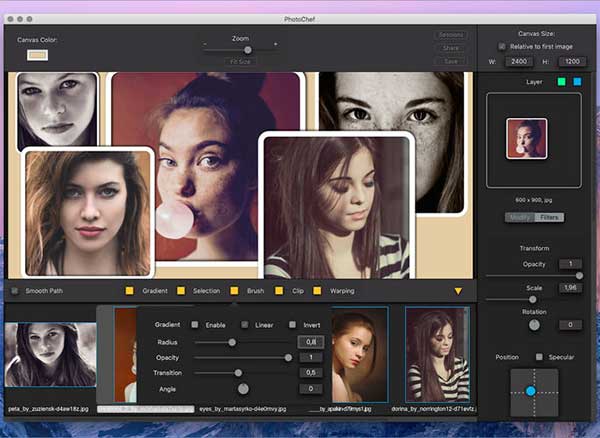The image size is (600, 438).
Task: Click the dorina_by_norrington12 file name
Action: tap(433, 409)
